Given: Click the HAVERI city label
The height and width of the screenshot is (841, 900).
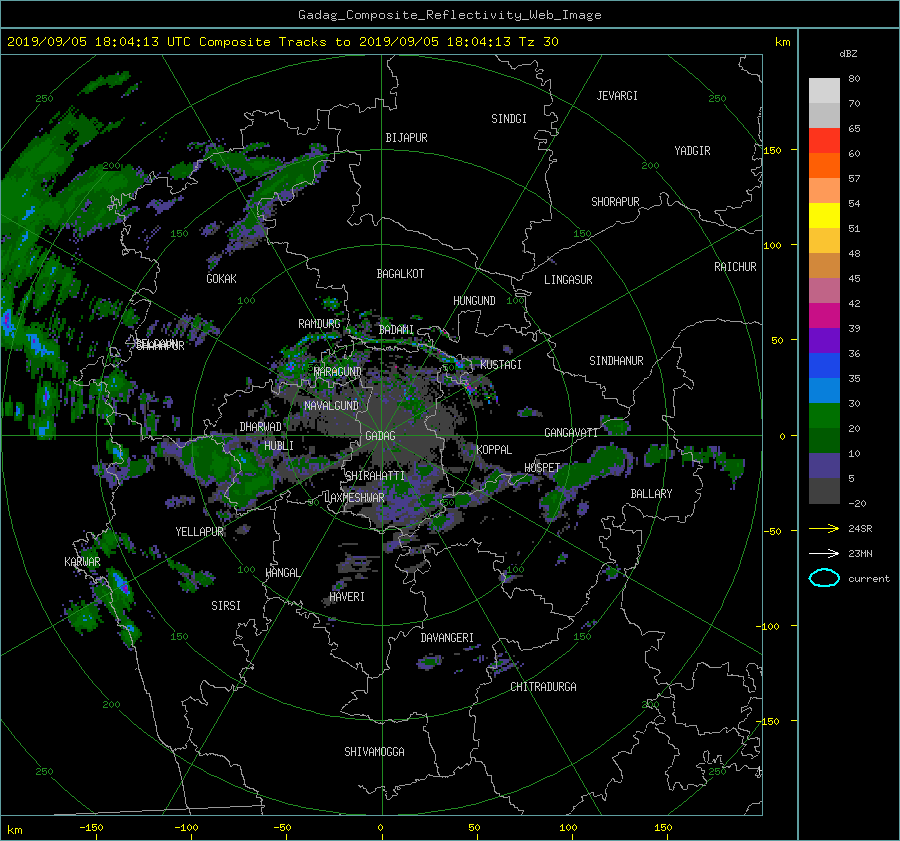Looking at the screenshot, I should (347, 597).
